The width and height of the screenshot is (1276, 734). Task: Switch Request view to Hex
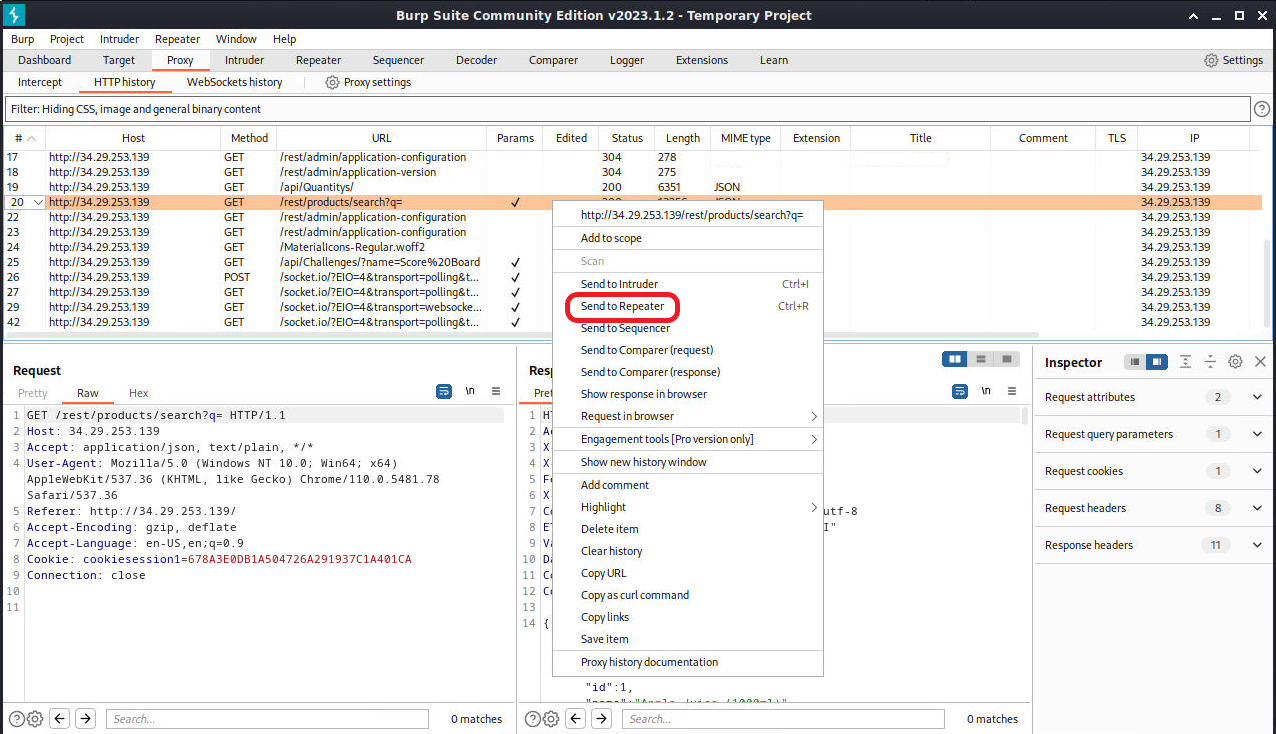pyautogui.click(x=138, y=393)
